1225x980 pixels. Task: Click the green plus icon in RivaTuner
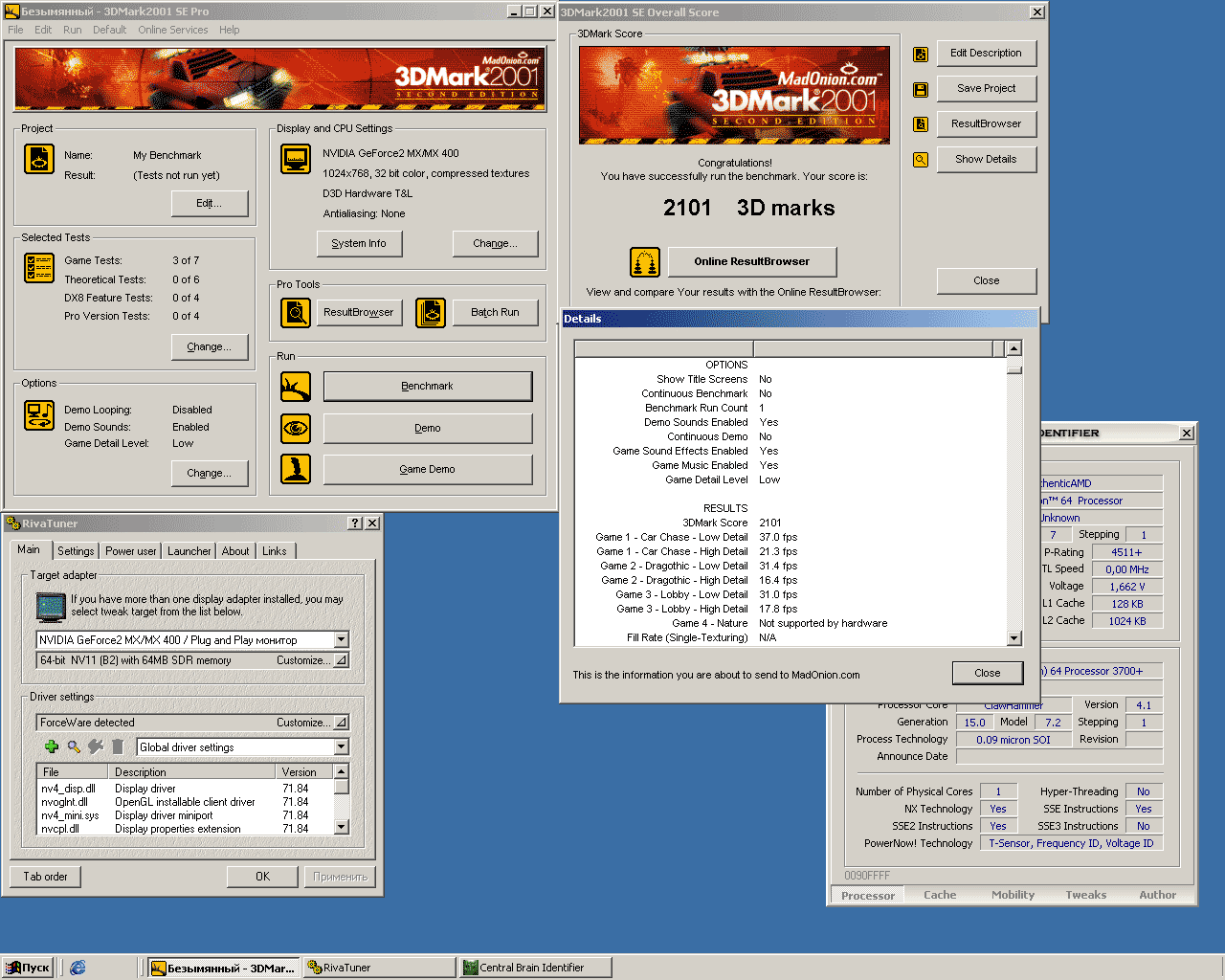point(52,746)
